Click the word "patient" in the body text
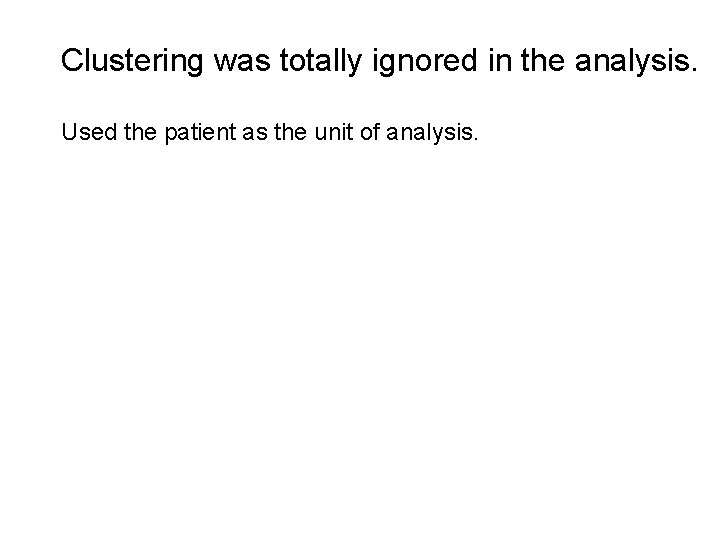This screenshot has width=720, height=540. [x=187, y=131]
